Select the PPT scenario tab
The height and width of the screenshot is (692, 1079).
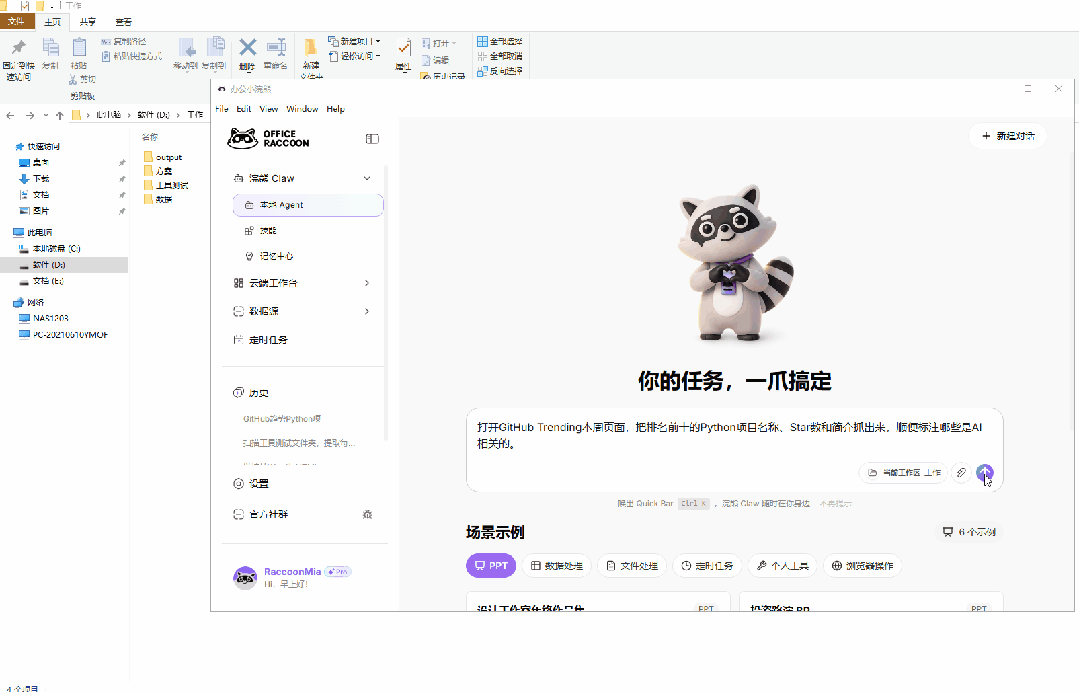491,565
